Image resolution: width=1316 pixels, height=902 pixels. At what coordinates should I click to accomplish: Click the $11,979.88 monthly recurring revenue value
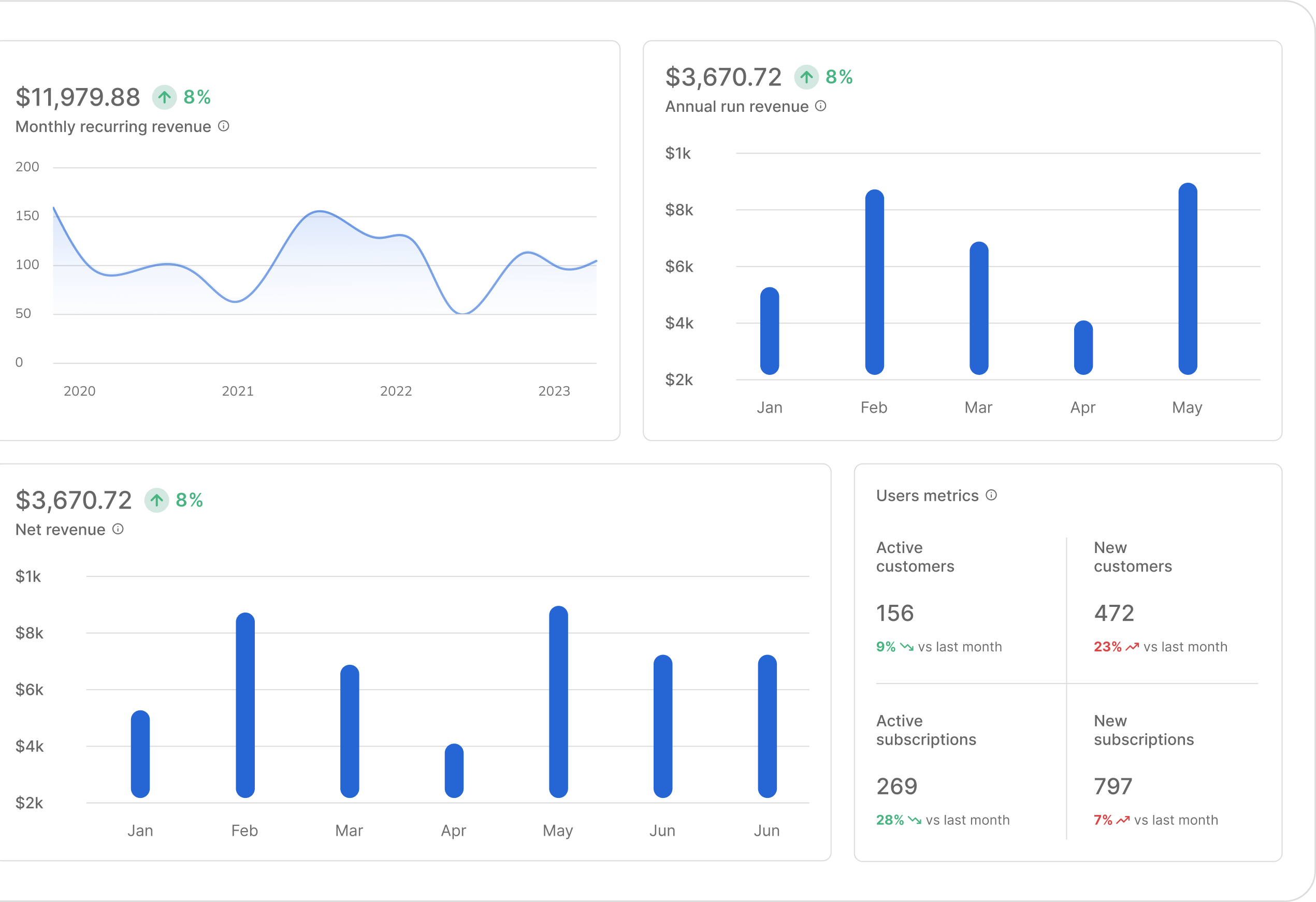pos(78,97)
